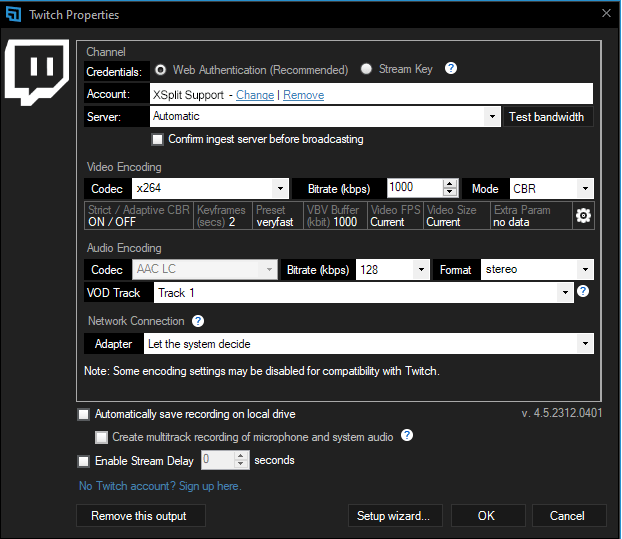Click Keyframes (secs) 2 cell
Viewport: 622px width, 539px height.
click(223, 216)
